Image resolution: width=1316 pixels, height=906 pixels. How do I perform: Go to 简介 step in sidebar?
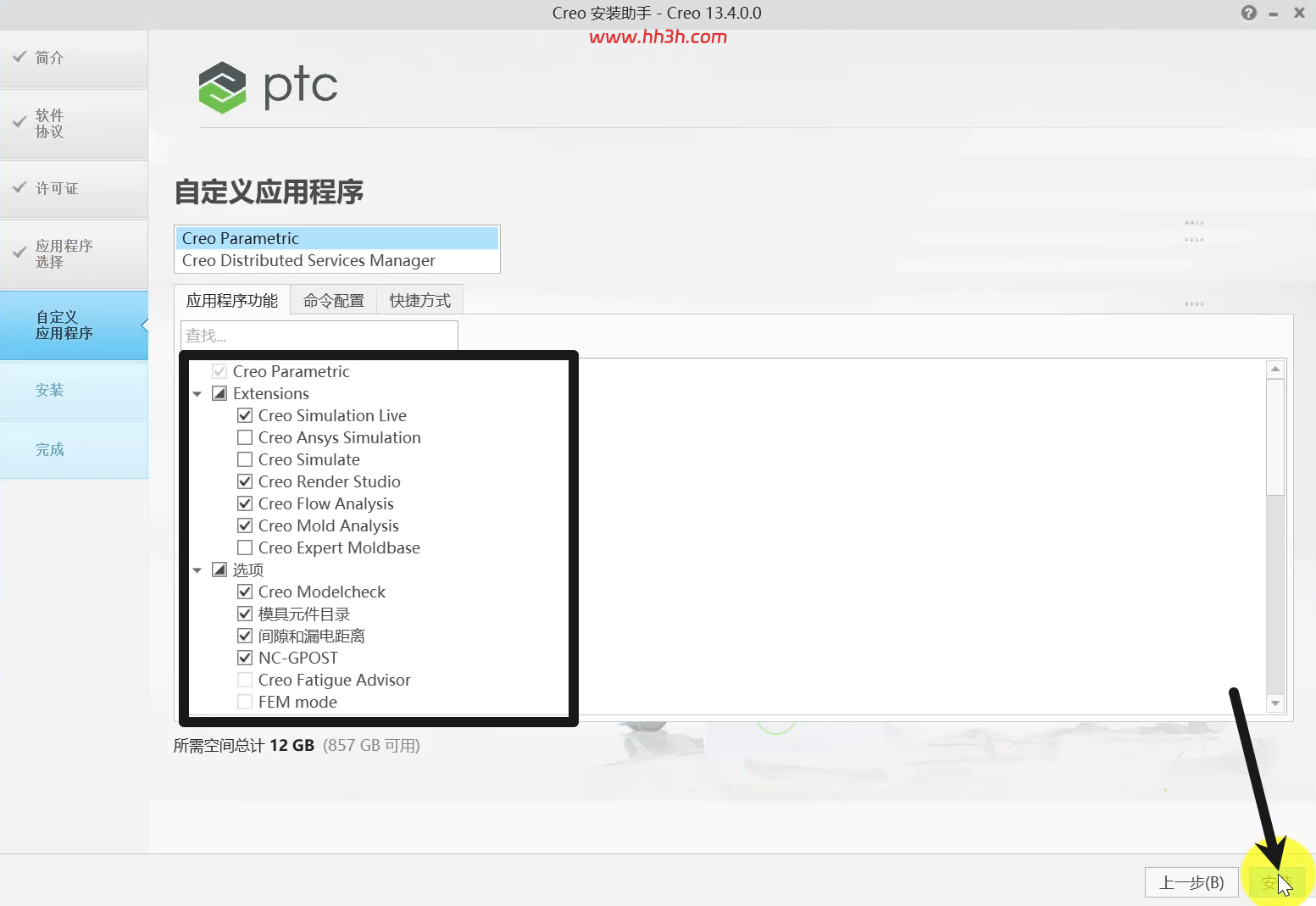coord(74,58)
